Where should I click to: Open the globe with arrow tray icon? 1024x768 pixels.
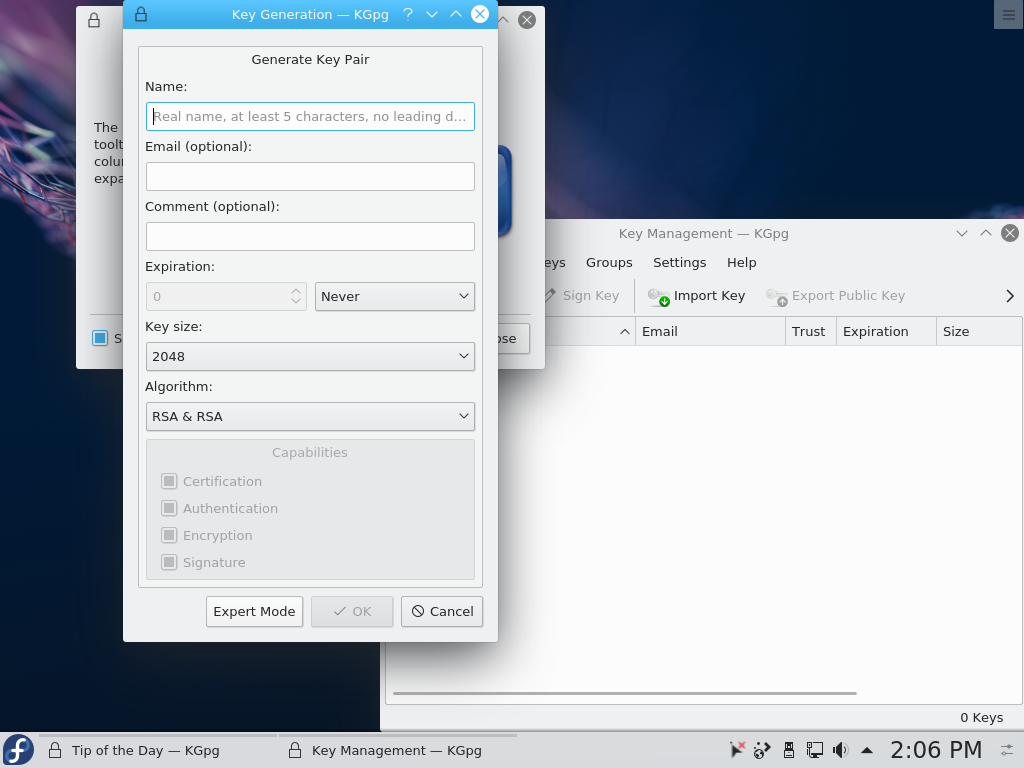pyautogui.click(x=762, y=750)
